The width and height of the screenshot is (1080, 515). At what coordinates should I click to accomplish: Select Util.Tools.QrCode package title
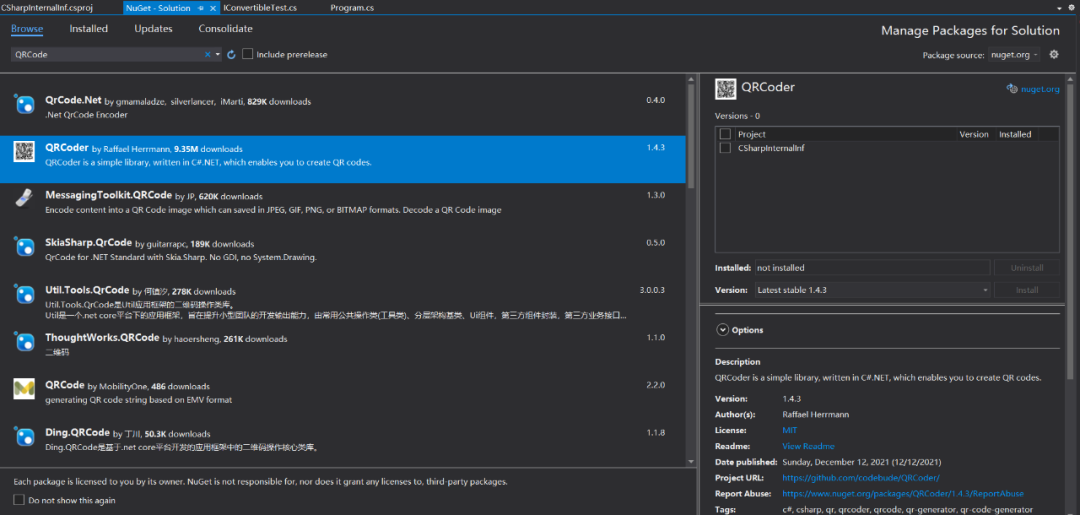pyautogui.click(x=87, y=291)
